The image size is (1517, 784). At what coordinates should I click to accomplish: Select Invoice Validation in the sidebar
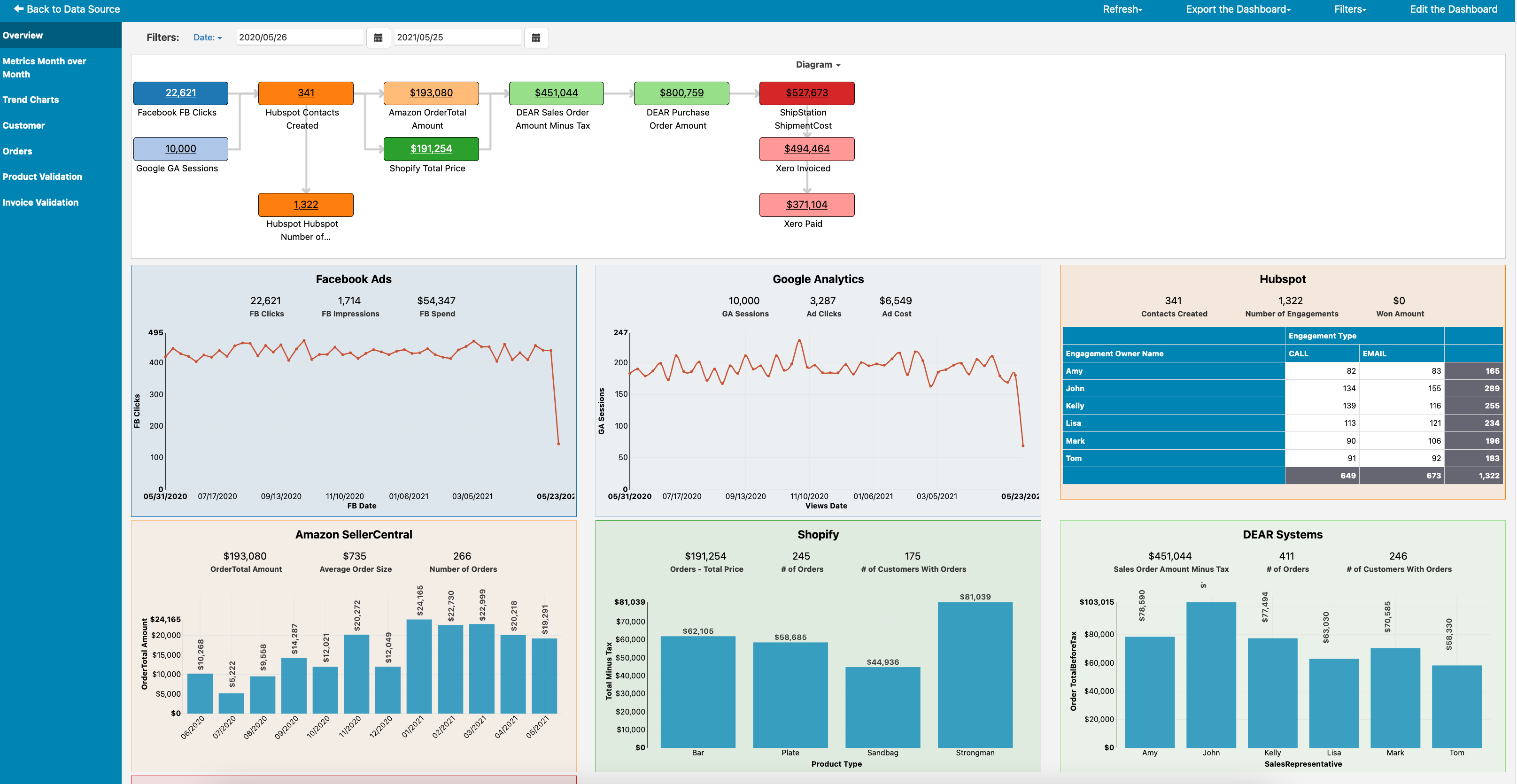pyautogui.click(x=40, y=202)
